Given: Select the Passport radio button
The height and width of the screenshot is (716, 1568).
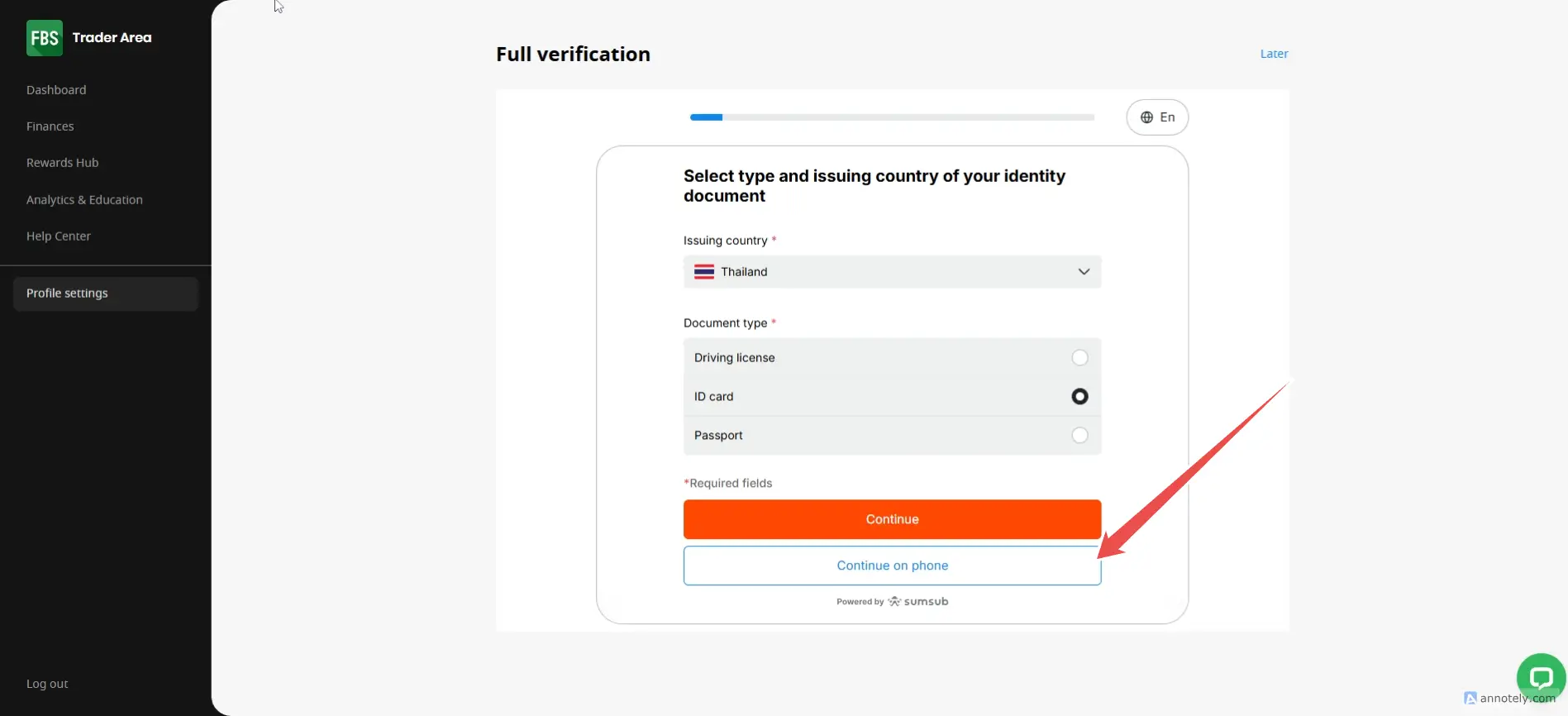Looking at the screenshot, I should (1079, 436).
